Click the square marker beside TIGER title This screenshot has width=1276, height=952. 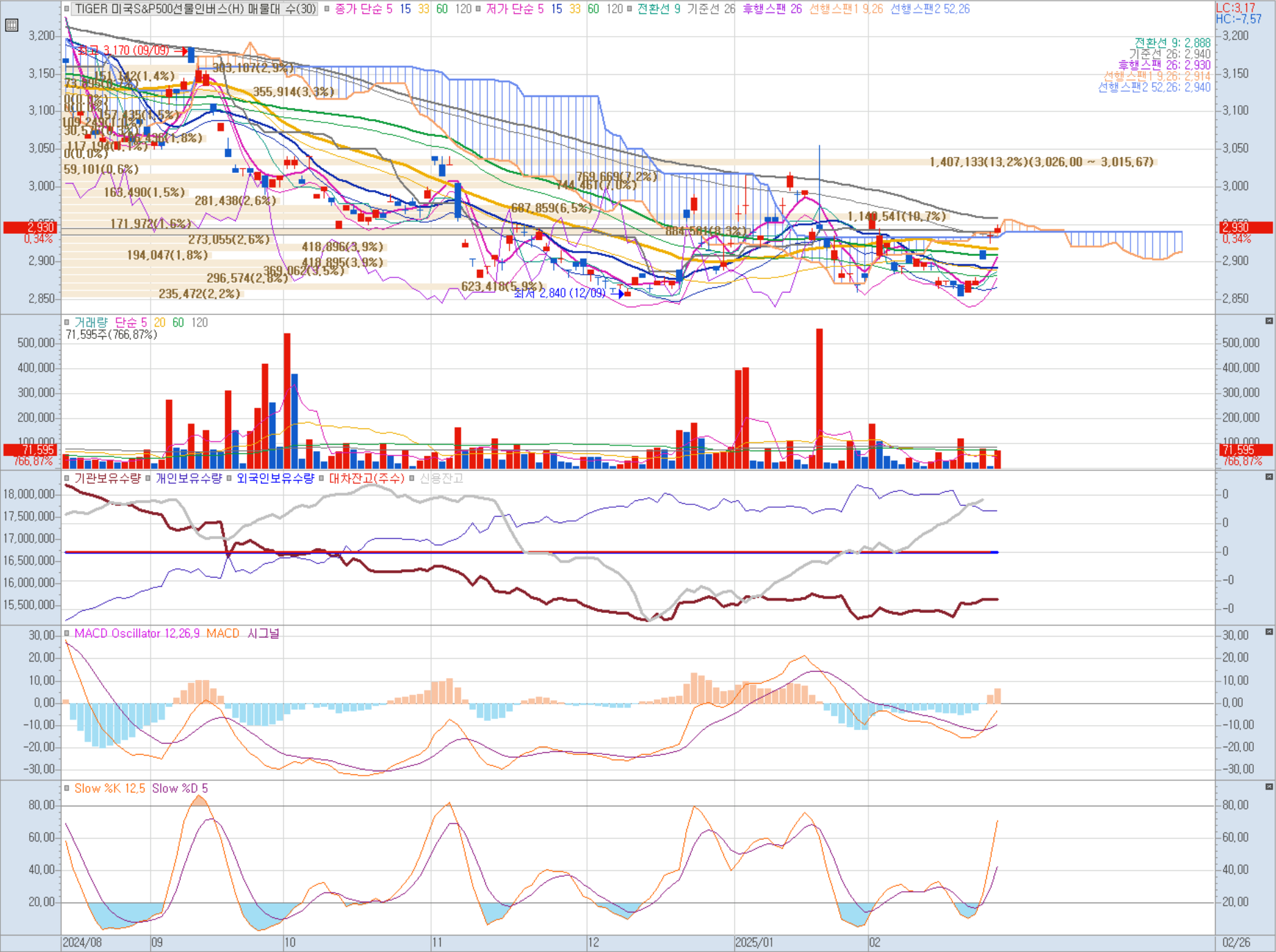(x=67, y=9)
